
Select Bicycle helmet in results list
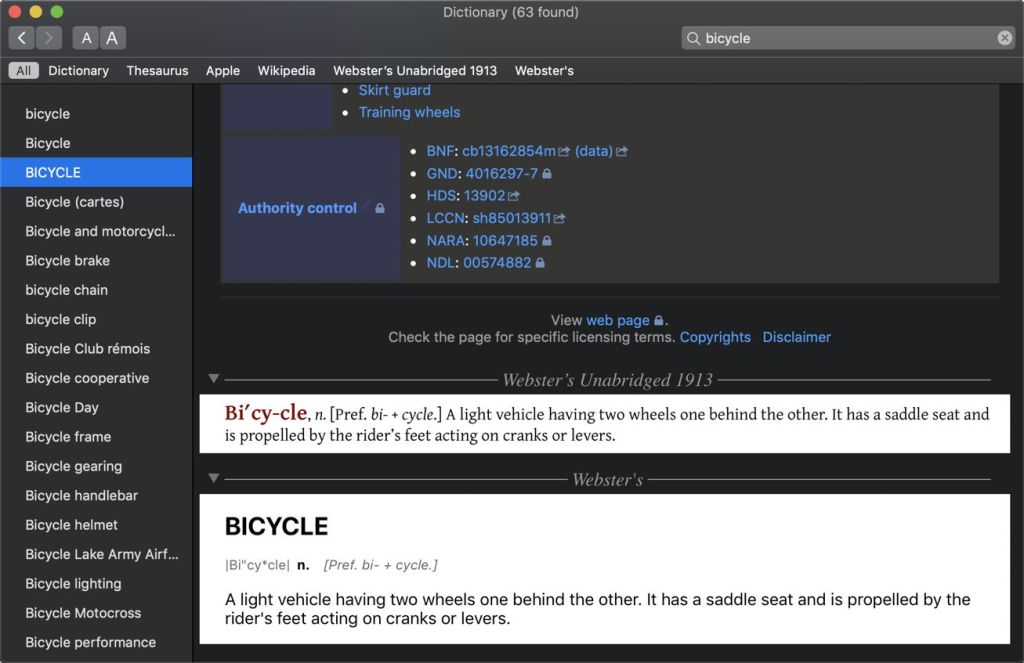point(72,525)
